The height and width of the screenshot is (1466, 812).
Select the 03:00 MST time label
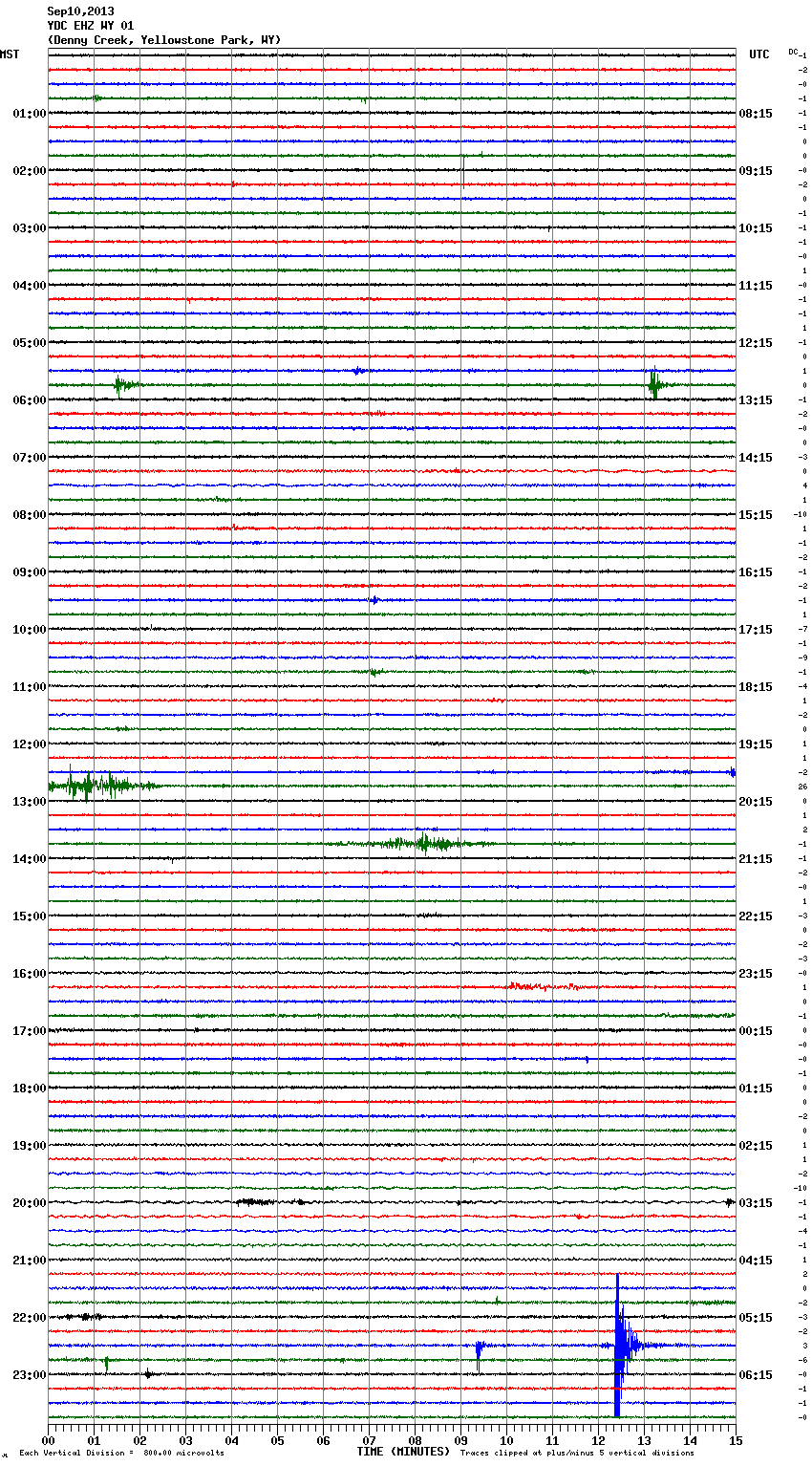click(30, 228)
